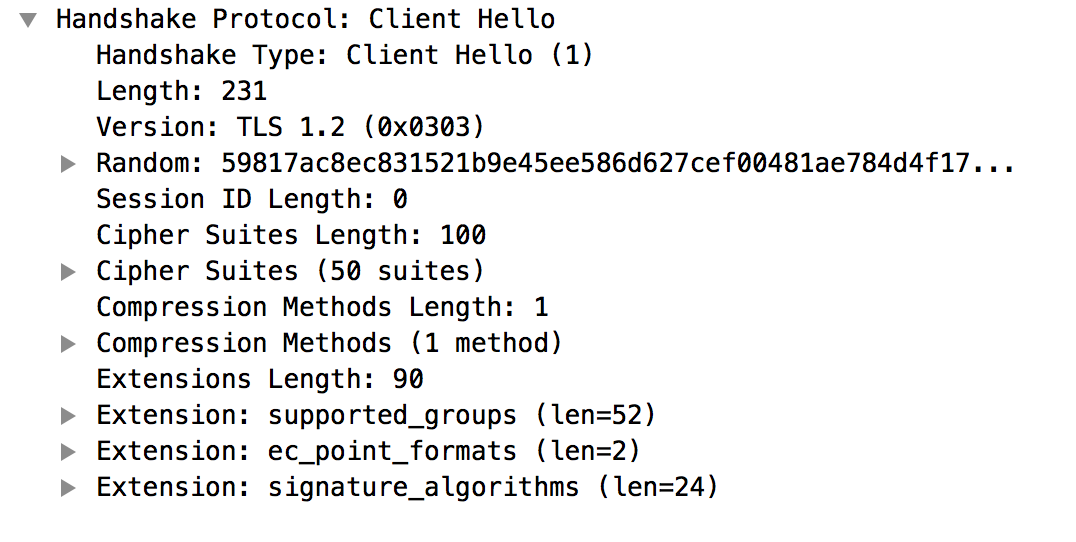Image resolution: width=1076 pixels, height=542 pixels.
Task: Select the Session ID Length: 0 row
Action: (251, 199)
